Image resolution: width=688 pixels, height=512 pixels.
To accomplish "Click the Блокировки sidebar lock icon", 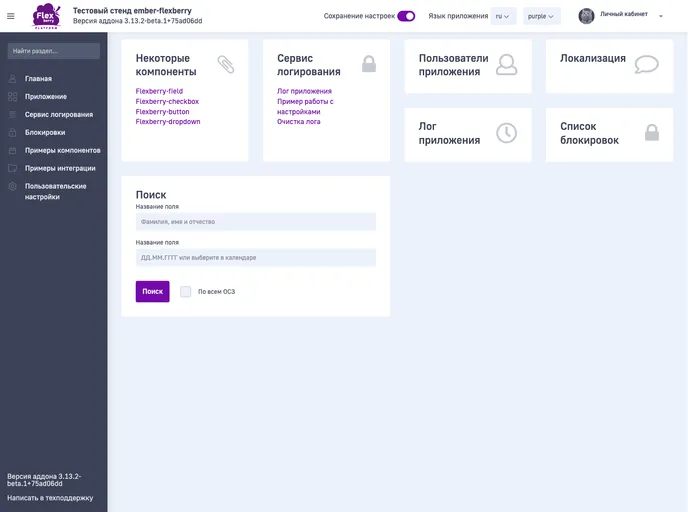I will [12, 132].
